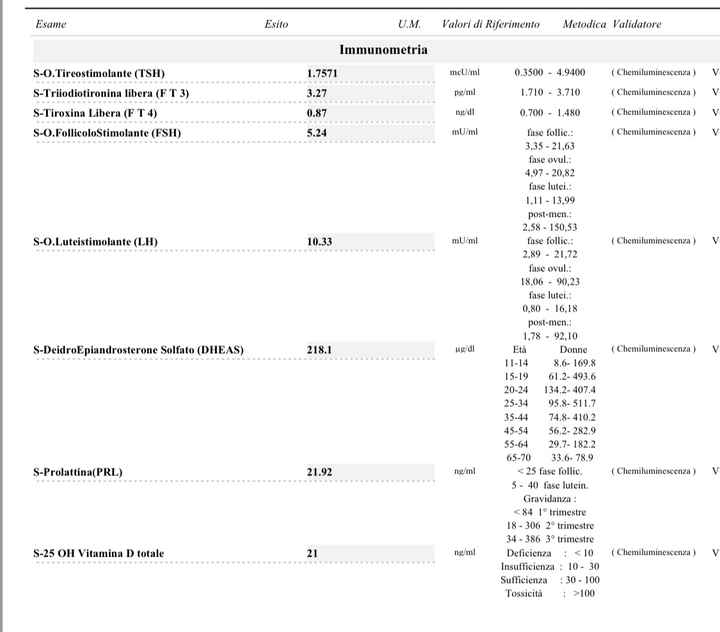
Task: Select the S-Triiodiotironina libera (F T 3) row
Action: [x=111, y=93]
